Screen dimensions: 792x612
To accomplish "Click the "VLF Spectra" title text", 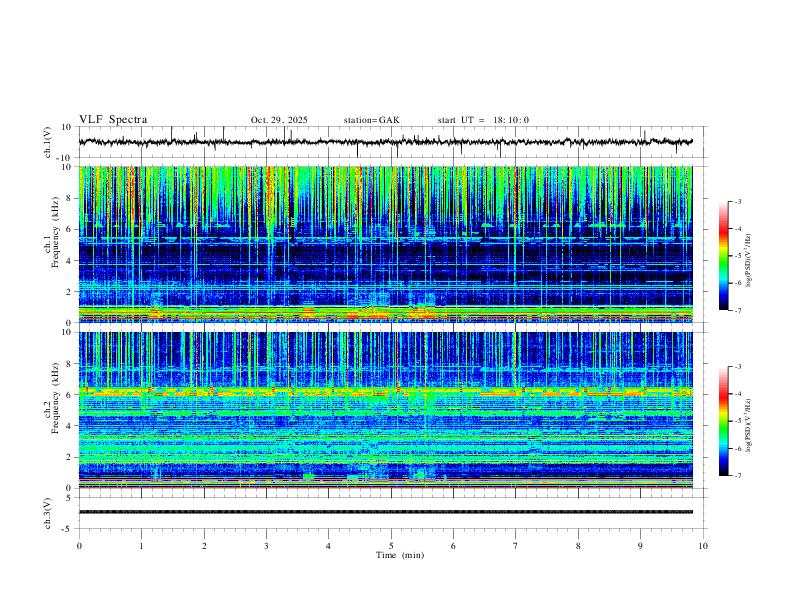I will (x=113, y=120).
